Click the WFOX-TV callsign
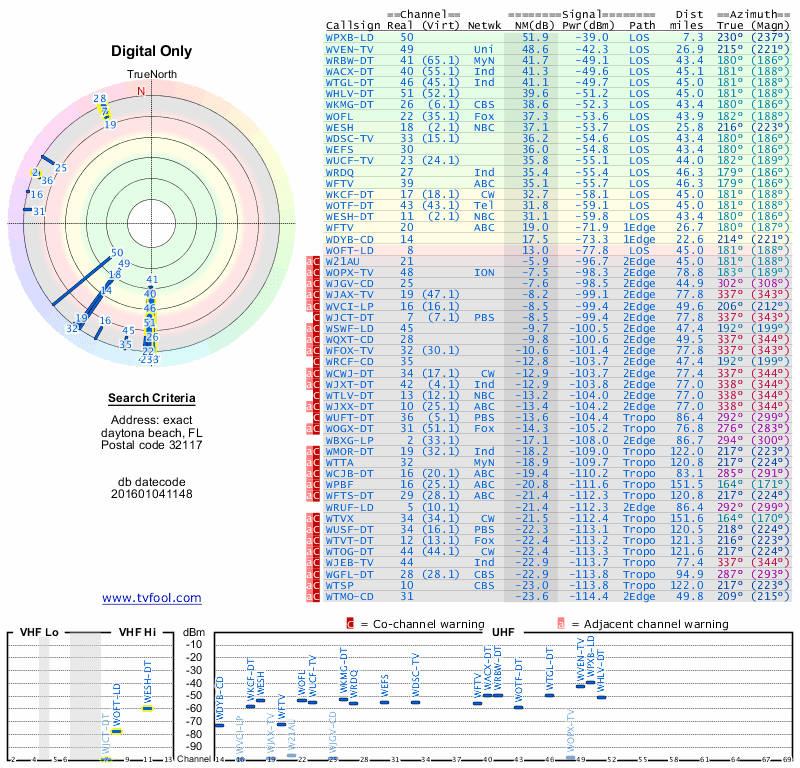 pos(349,351)
